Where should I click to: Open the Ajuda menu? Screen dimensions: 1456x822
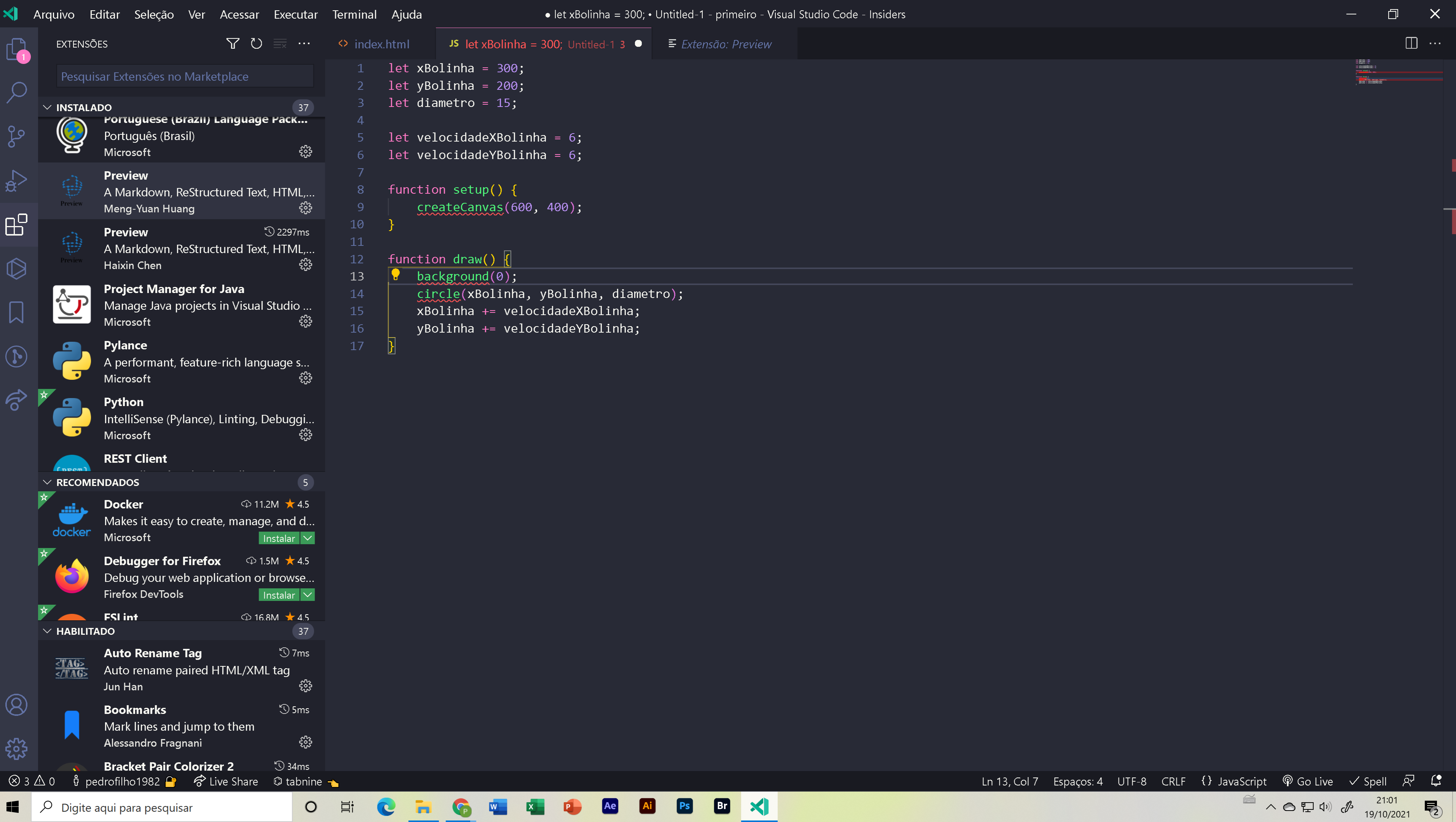click(406, 14)
